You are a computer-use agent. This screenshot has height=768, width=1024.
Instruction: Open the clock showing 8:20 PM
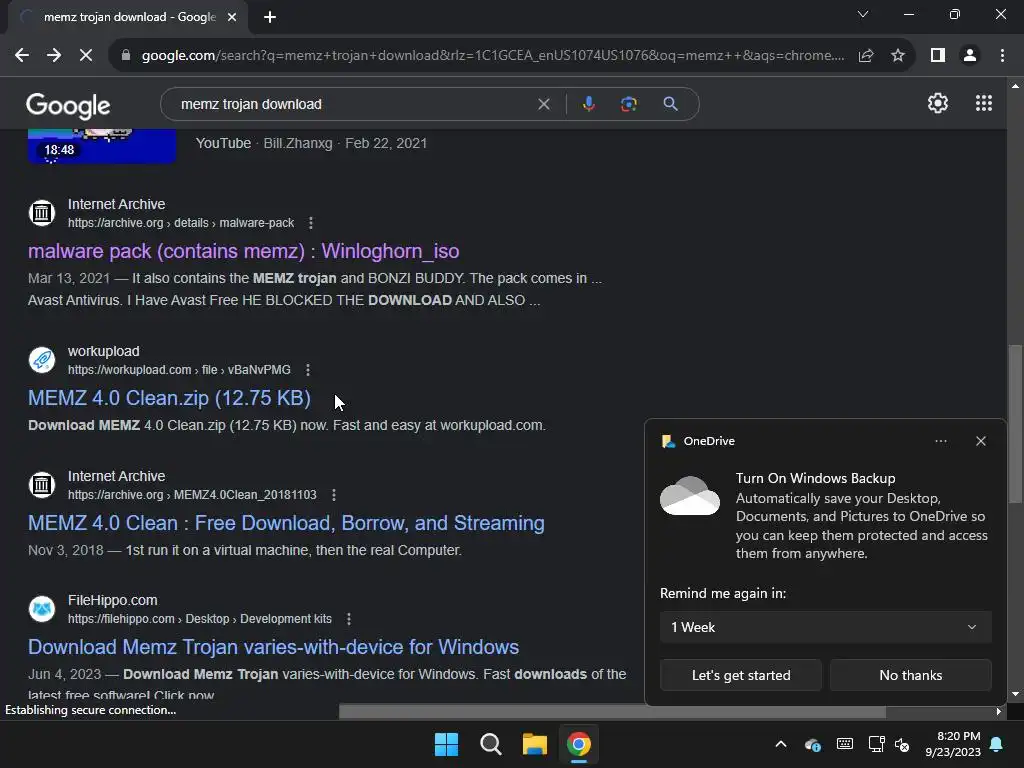[x=953, y=744]
